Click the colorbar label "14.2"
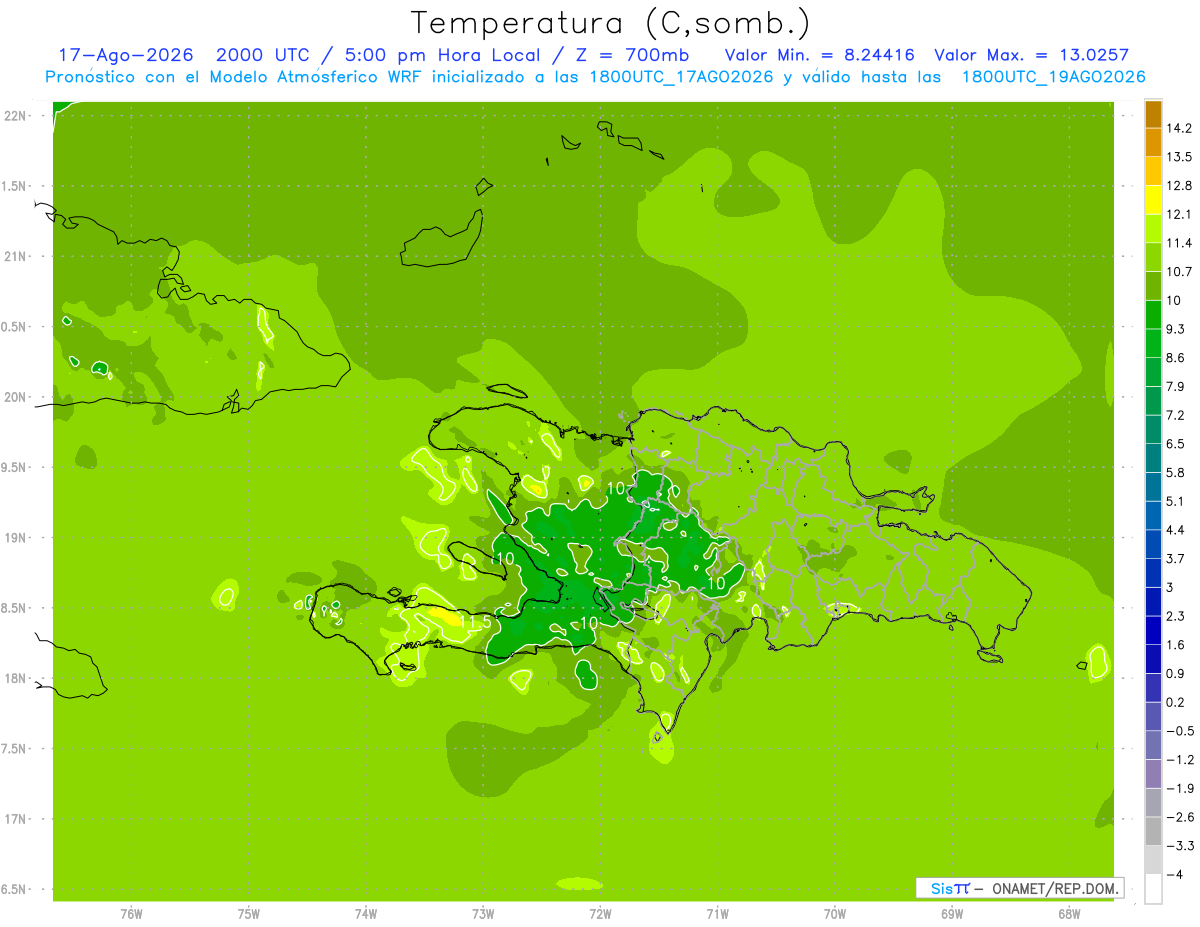Image resolution: width=1200 pixels, height=927 pixels. [1180, 128]
